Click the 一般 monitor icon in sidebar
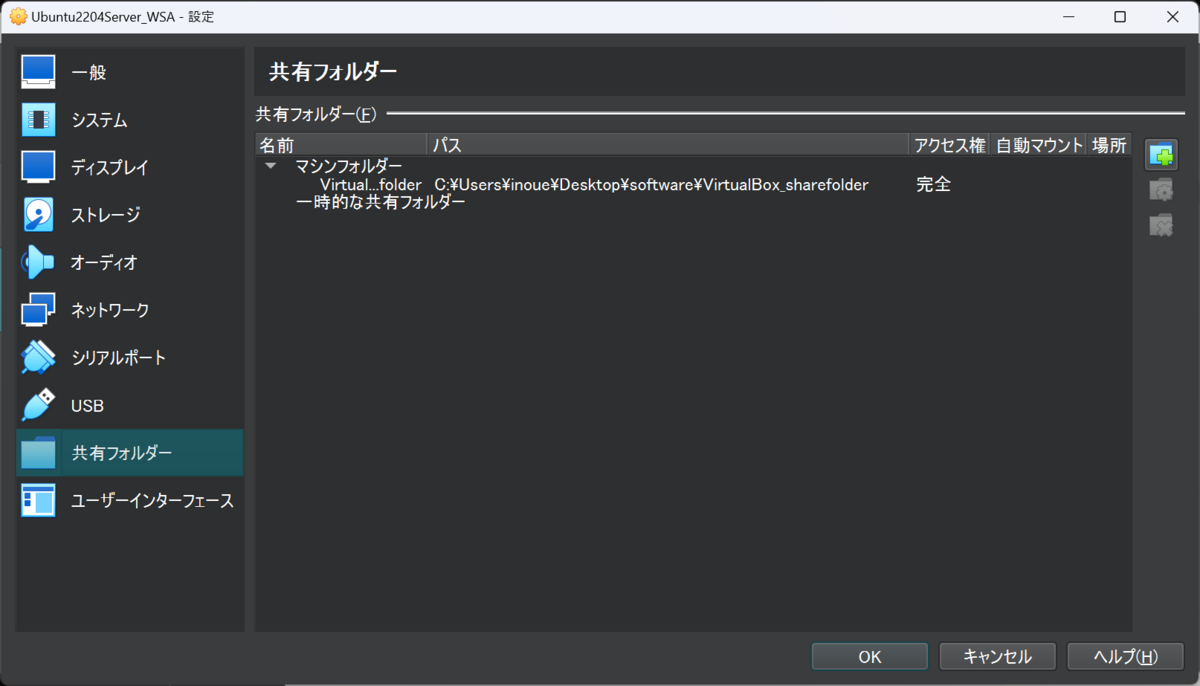1200x686 pixels. [38, 72]
